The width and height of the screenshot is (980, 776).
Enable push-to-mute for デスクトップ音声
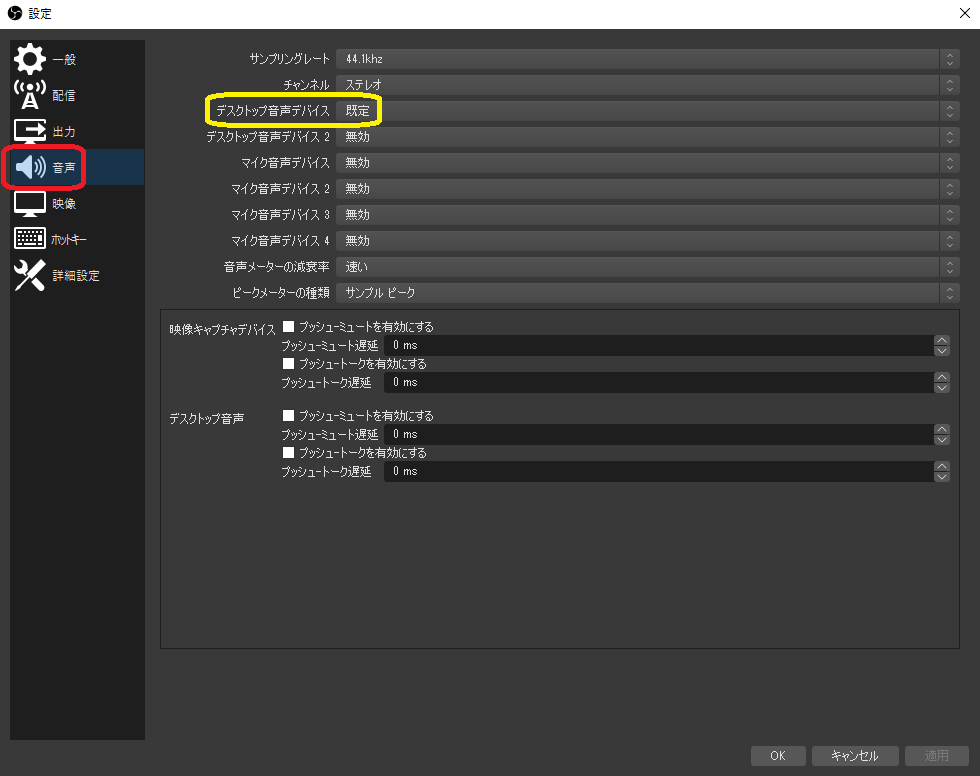tap(289, 416)
